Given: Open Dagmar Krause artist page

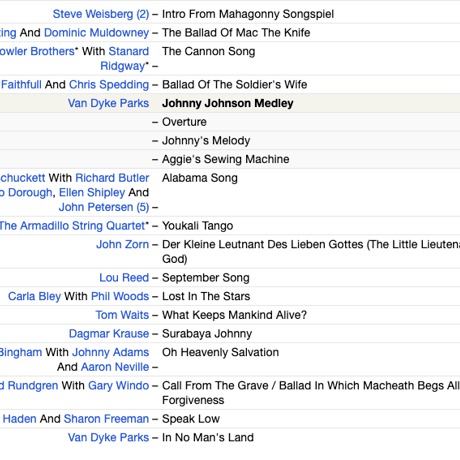Looking at the screenshot, I should 109,334.
